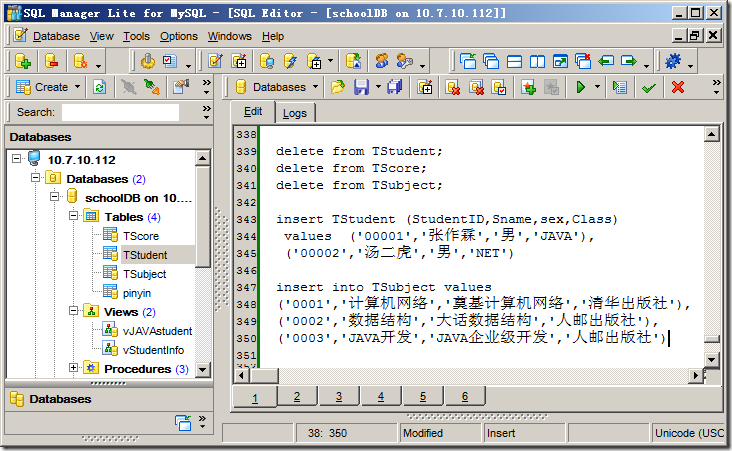Viewport: 732px width, 451px height.
Task: Open the Show SQL Editor pencil icon
Action: coord(215,61)
